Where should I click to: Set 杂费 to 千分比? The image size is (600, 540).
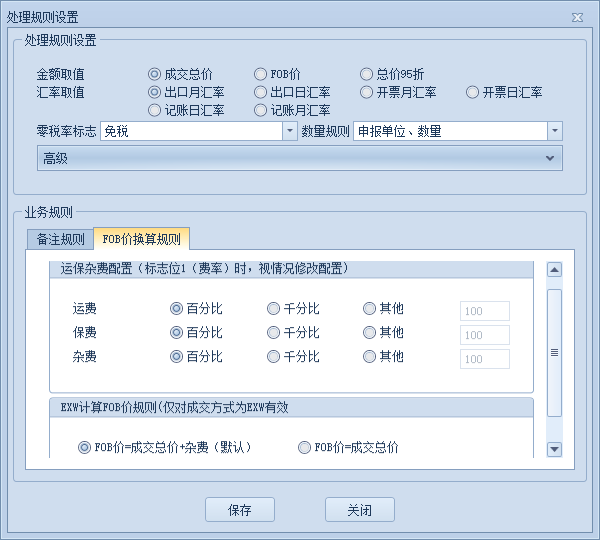[274, 357]
